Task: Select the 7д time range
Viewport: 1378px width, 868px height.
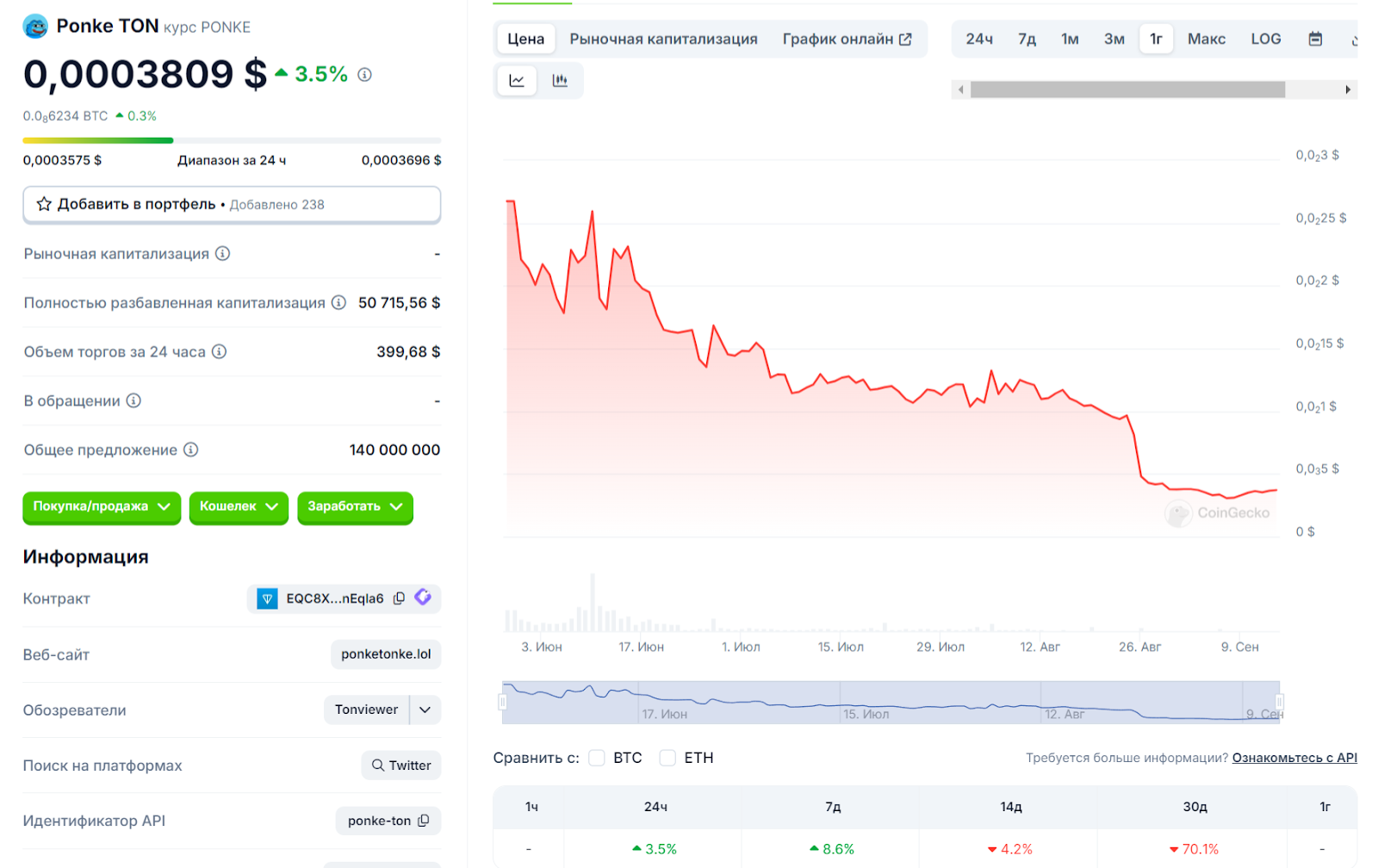Action: click(x=1027, y=39)
